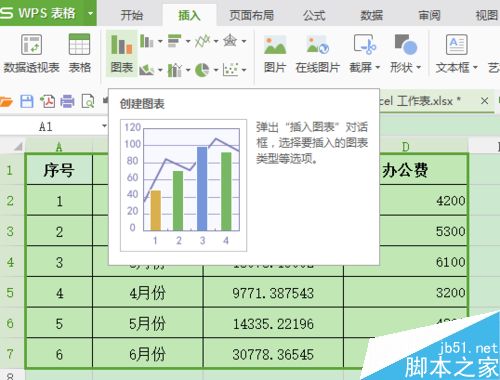Insert a 文本框 text box
This screenshot has height=380, width=500.
pyautogui.click(x=456, y=54)
